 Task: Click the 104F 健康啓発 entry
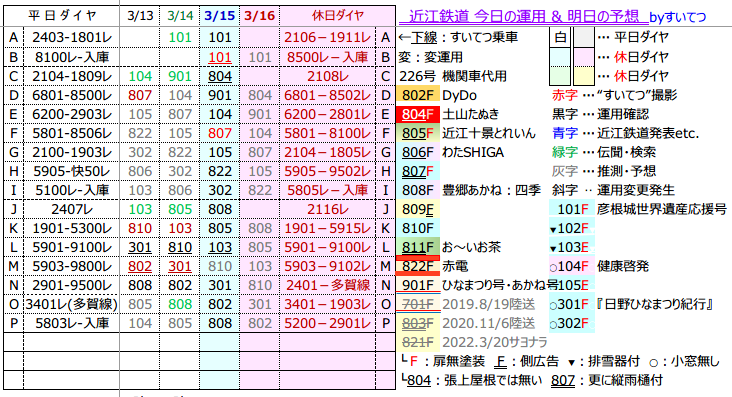coord(600,267)
